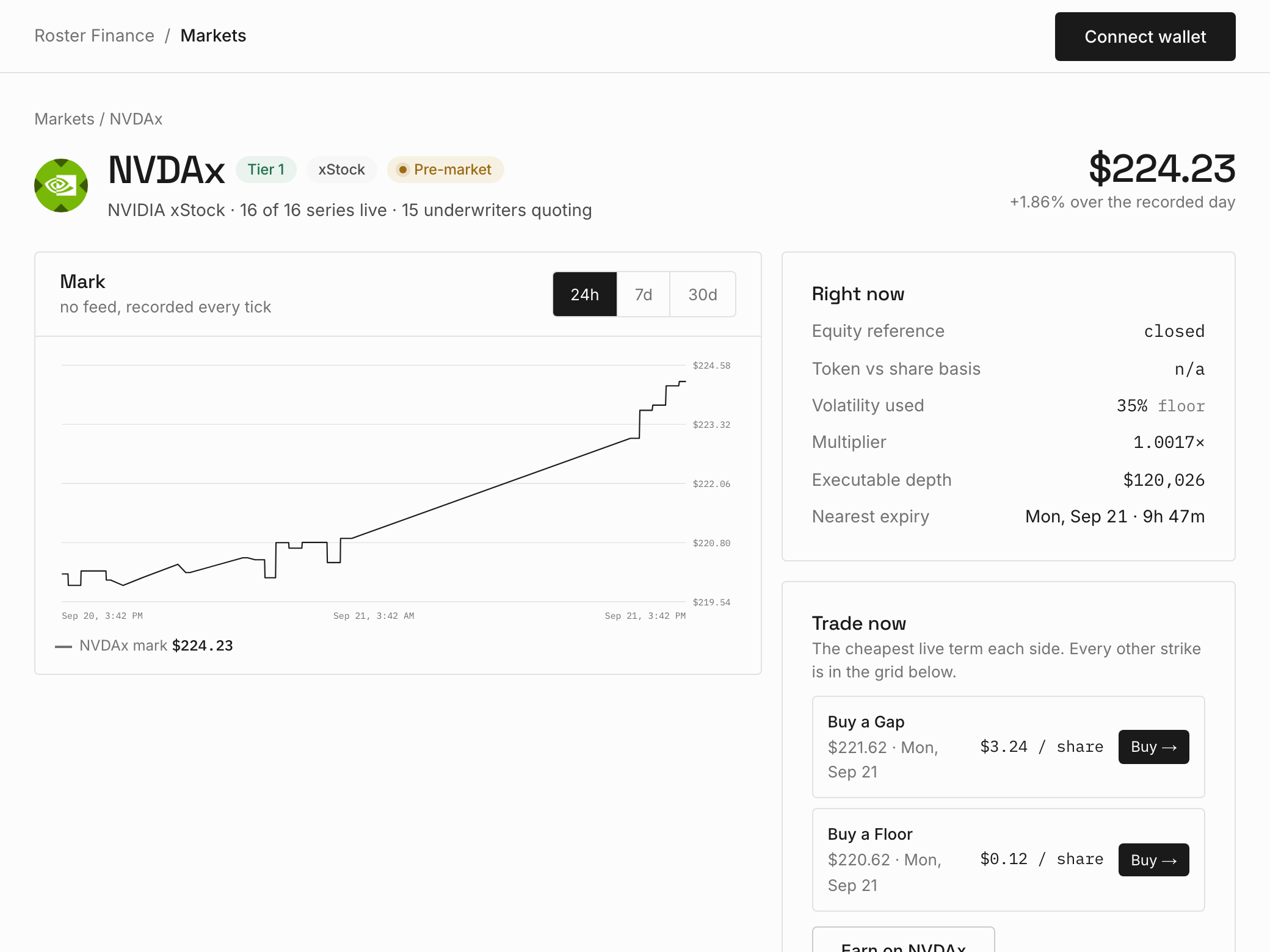Click the 'cheapest live term each side' description
1270x952 pixels.
click(1006, 660)
